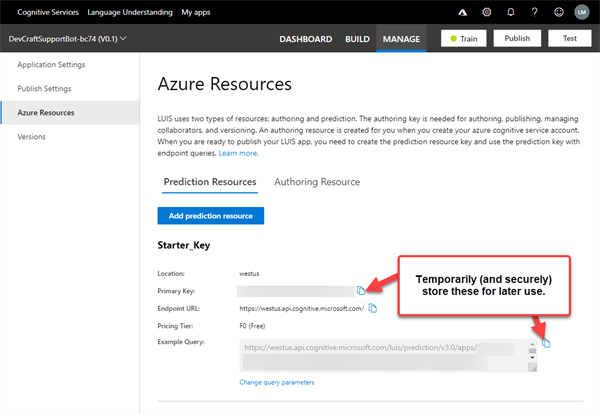This screenshot has width=600, height=414.
Task: Click Add prediction resource button
Action: click(x=210, y=216)
